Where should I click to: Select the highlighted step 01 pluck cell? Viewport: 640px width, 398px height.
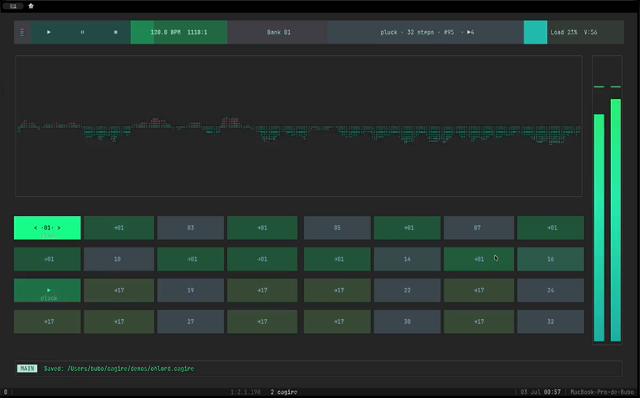[x=47, y=228]
